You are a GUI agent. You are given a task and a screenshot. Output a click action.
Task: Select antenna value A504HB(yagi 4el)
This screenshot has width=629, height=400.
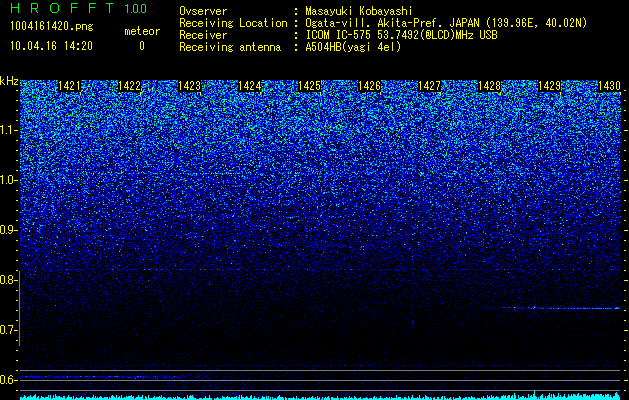[353, 47]
